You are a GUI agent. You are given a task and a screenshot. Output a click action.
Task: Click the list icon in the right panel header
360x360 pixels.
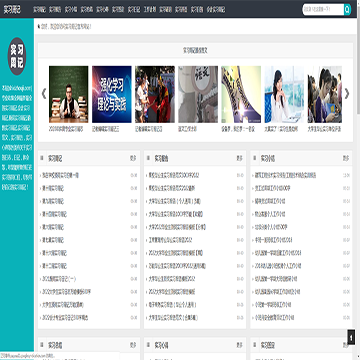[x=255, y=158]
